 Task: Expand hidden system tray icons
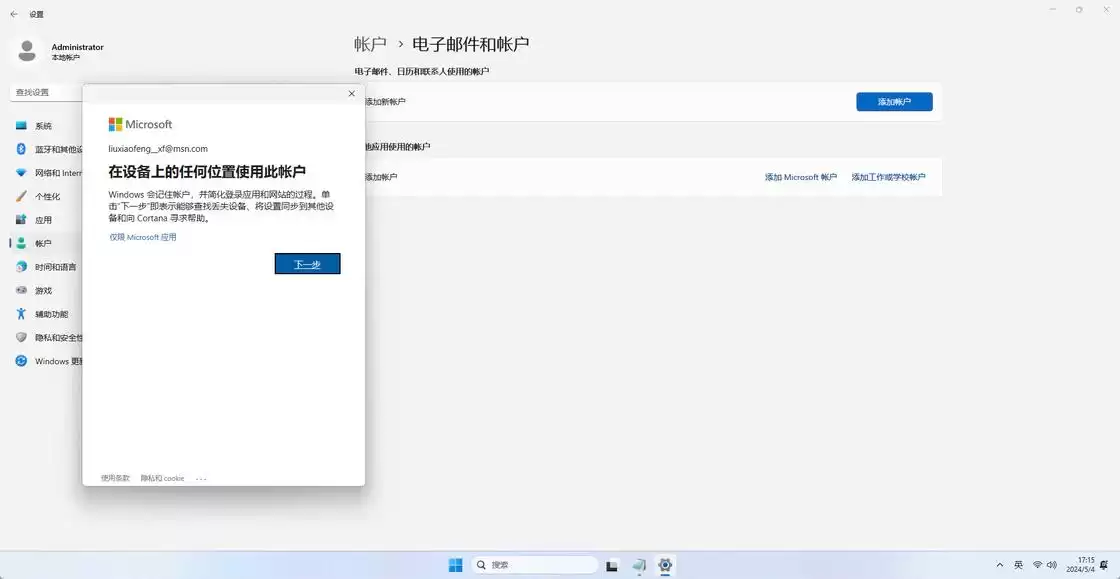coord(999,564)
